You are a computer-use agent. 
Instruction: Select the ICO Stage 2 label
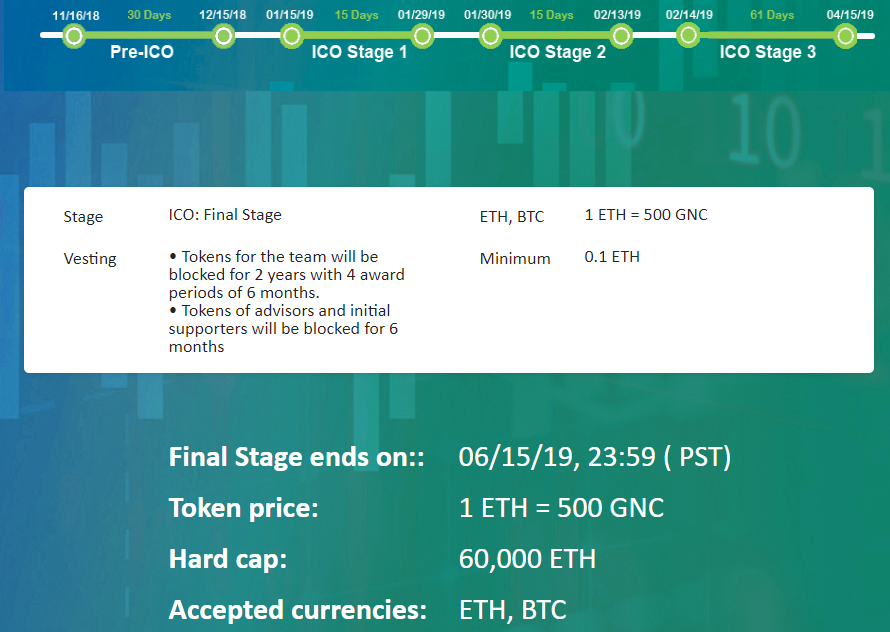pos(557,52)
